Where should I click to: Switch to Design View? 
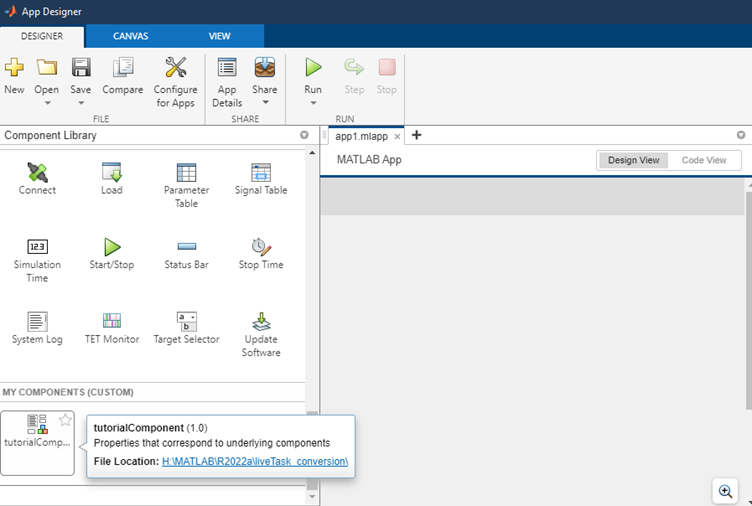pyautogui.click(x=634, y=160)
